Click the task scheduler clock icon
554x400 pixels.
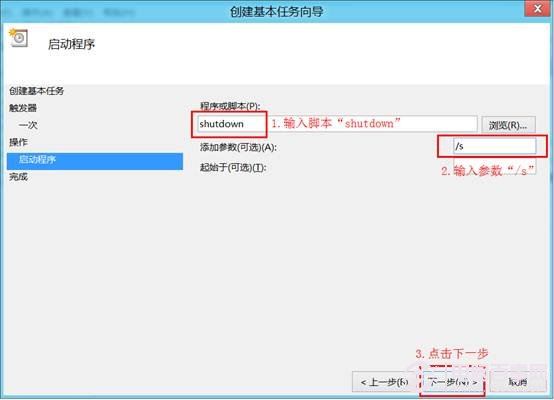coord(18,38)
